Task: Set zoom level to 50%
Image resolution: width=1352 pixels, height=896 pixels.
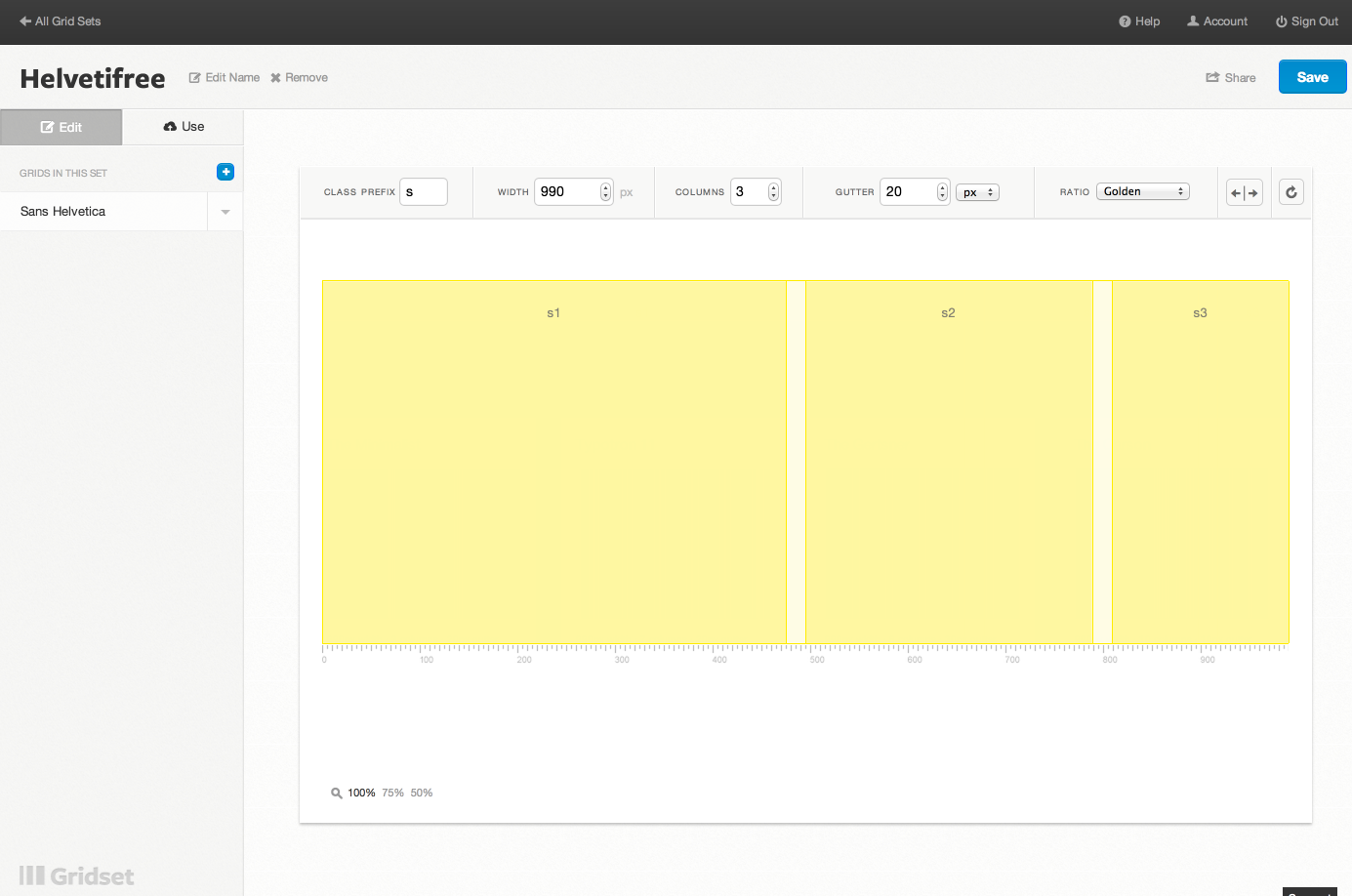Action: tap(422, 793)
